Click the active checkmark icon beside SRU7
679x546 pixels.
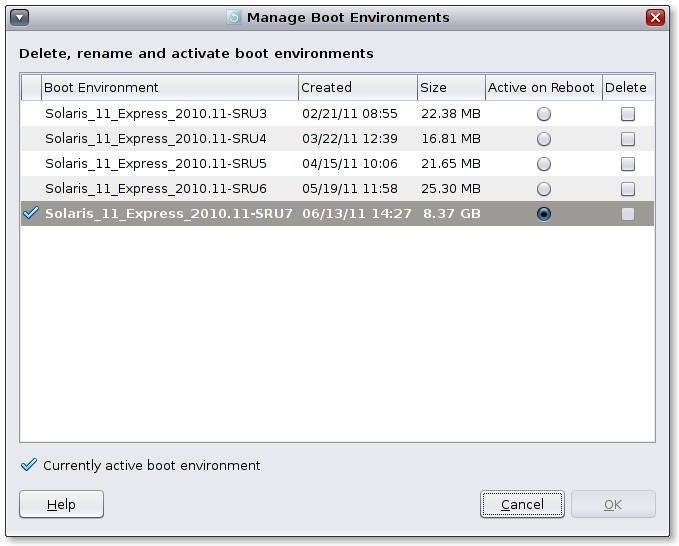pos(31,213)
